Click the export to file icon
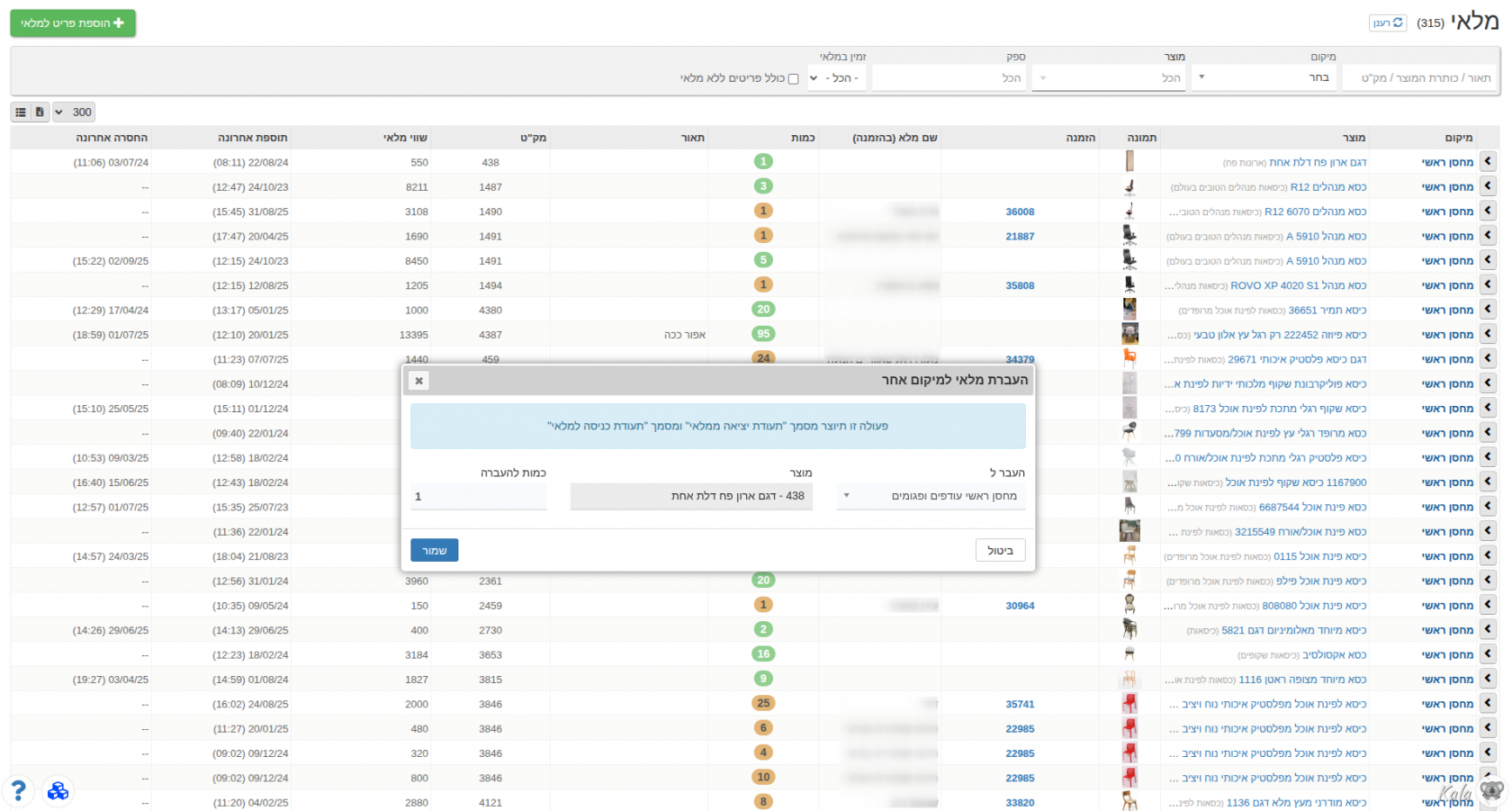The height and width of the screenshot is (811, 1512). [40, 113]
